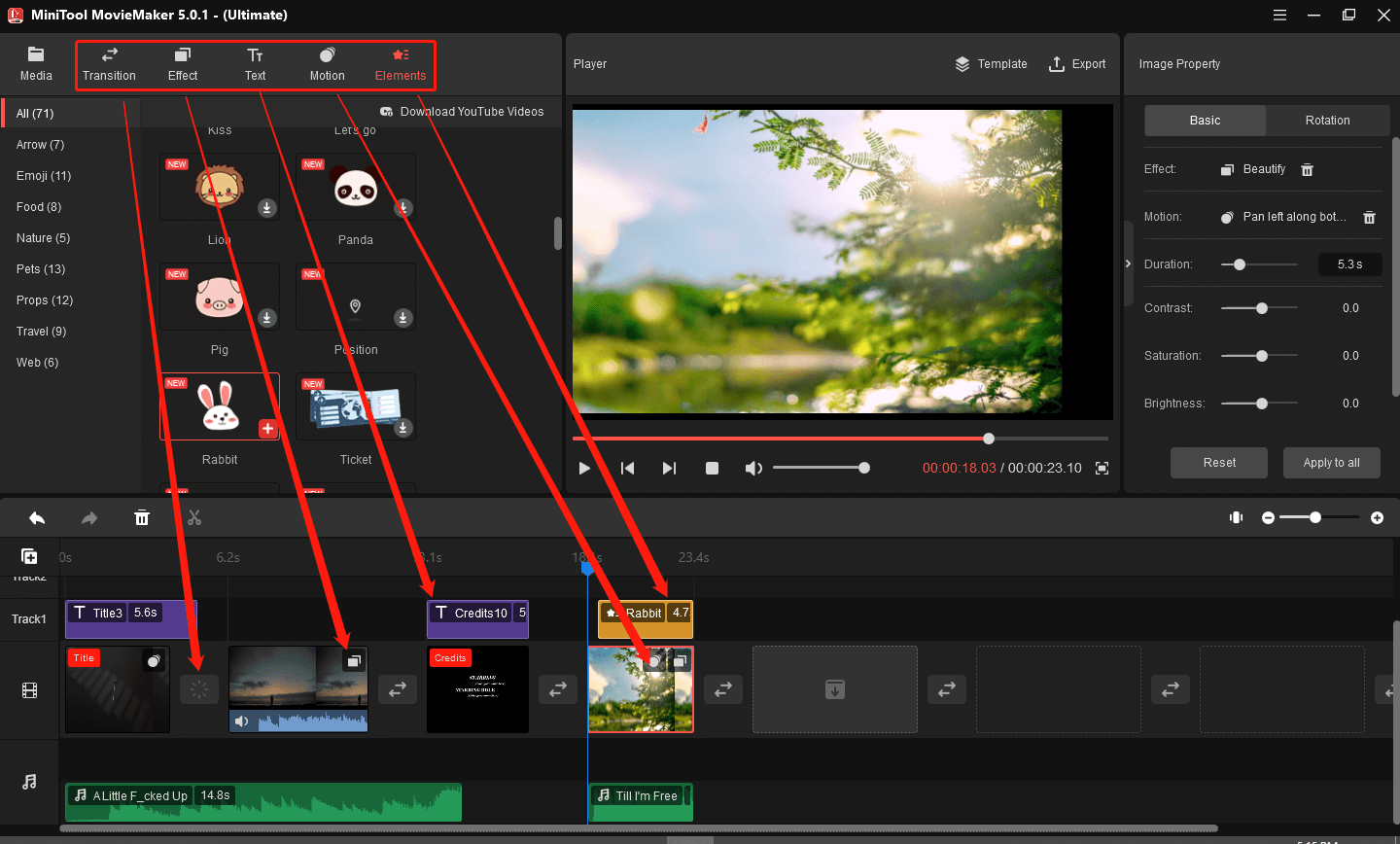Open the Text panel
Viewport: 1400px width, 844px height.
click(255, 64)
